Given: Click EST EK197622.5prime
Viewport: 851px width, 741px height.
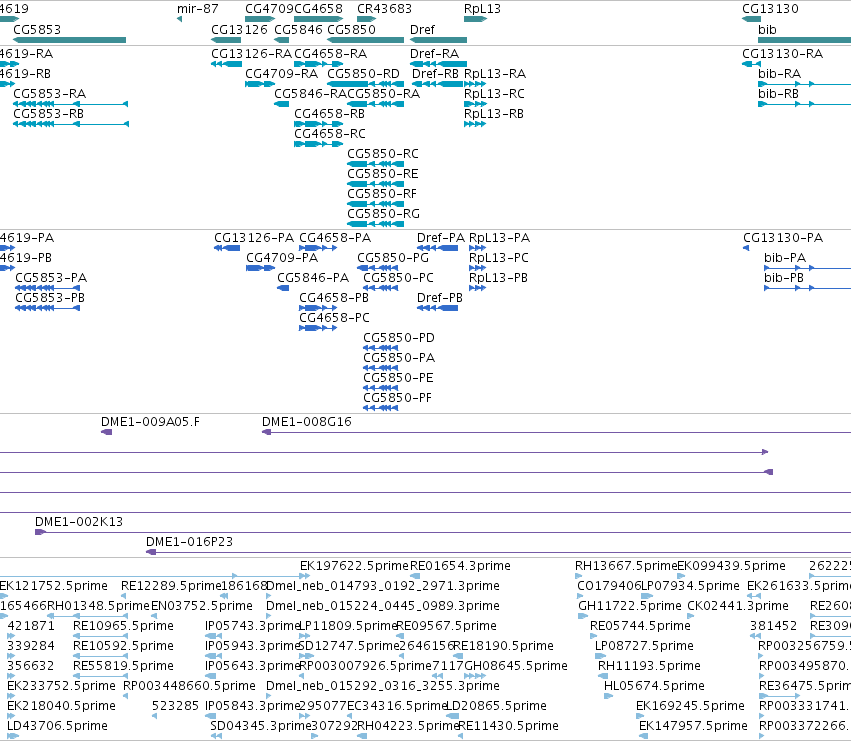Looking at the screenshot, I should click(x=354, y=566).
